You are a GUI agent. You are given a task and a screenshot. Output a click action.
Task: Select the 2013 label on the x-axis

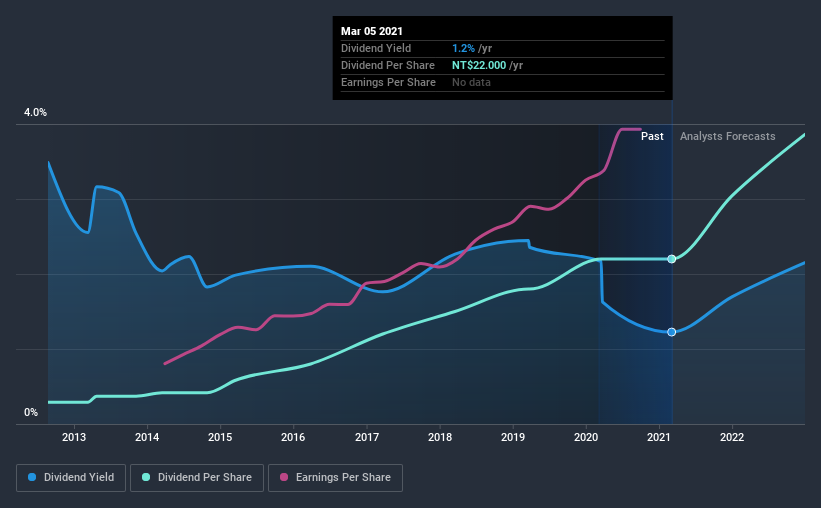[74, 437]
